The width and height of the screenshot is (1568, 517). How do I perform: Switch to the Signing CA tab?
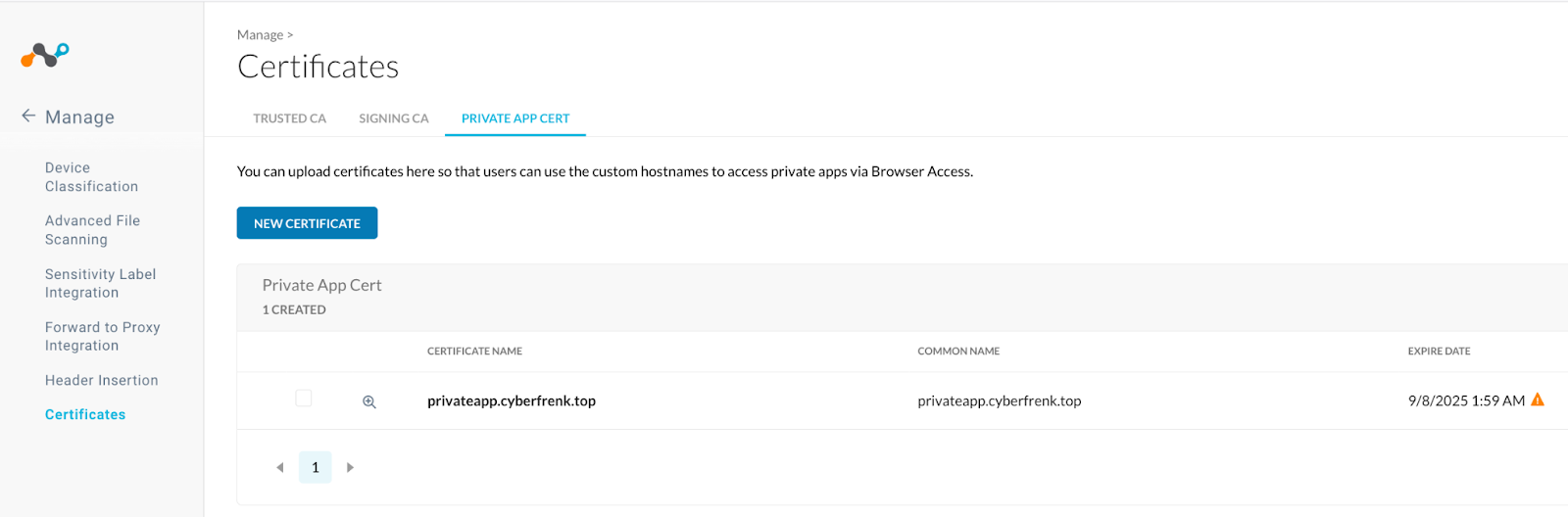[394, 118]
